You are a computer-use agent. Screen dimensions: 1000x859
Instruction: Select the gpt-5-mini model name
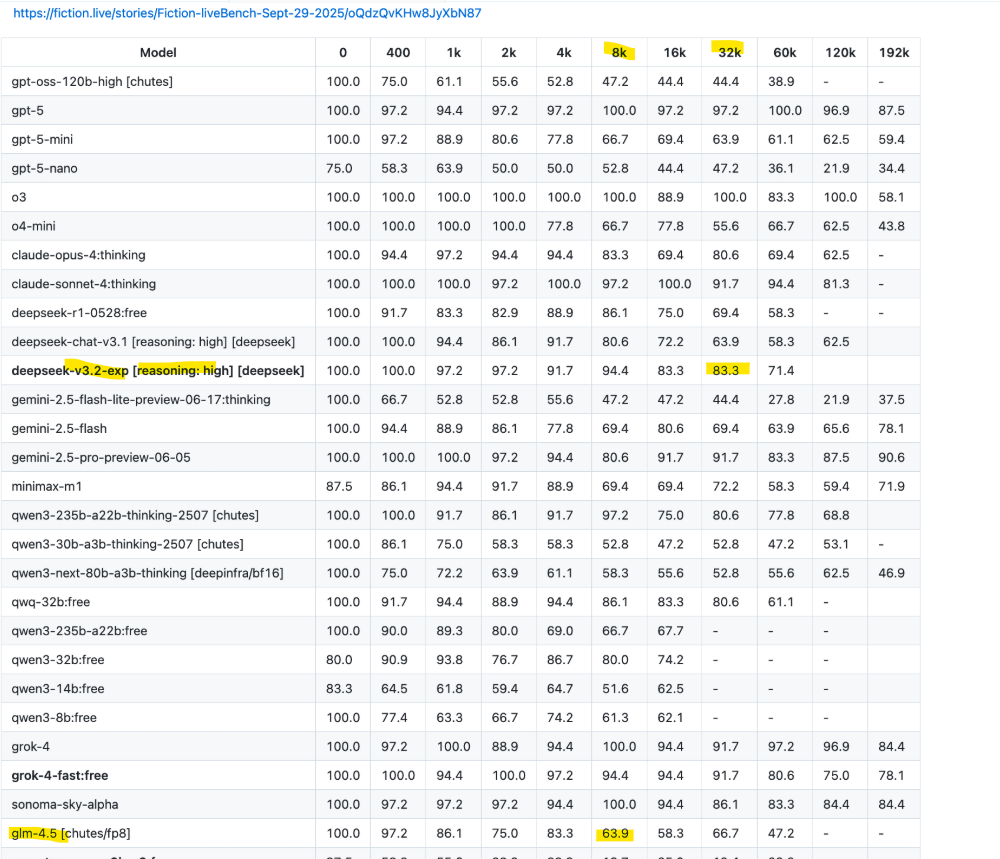tap(42, 140)
